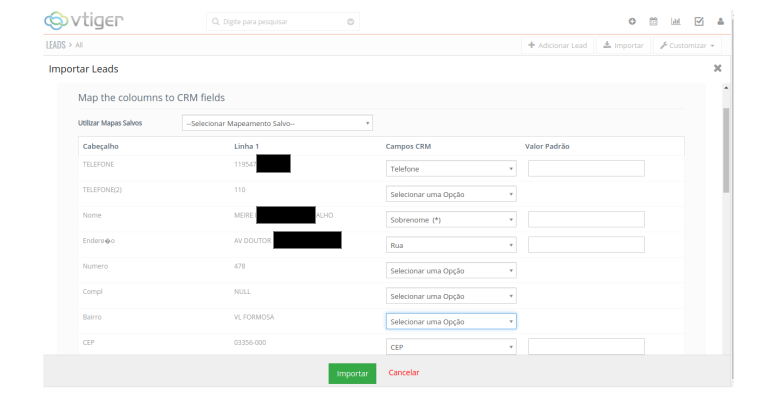Click the '478' value cell
This screenshot has height=409, width=773.
click(x=240, y=266)
